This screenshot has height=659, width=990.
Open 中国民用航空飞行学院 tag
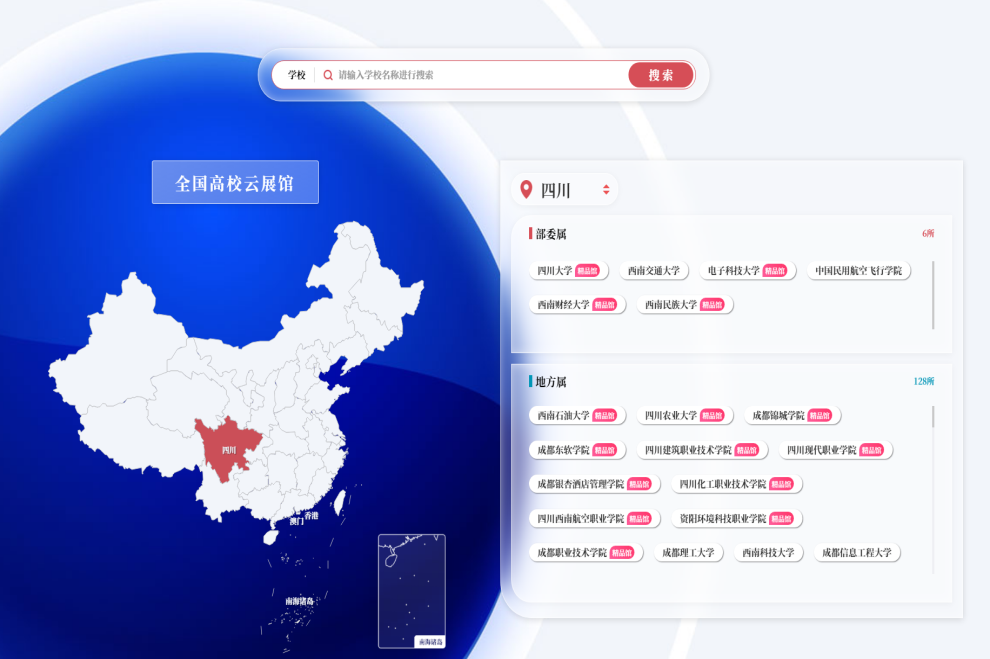tap(858, 271)
